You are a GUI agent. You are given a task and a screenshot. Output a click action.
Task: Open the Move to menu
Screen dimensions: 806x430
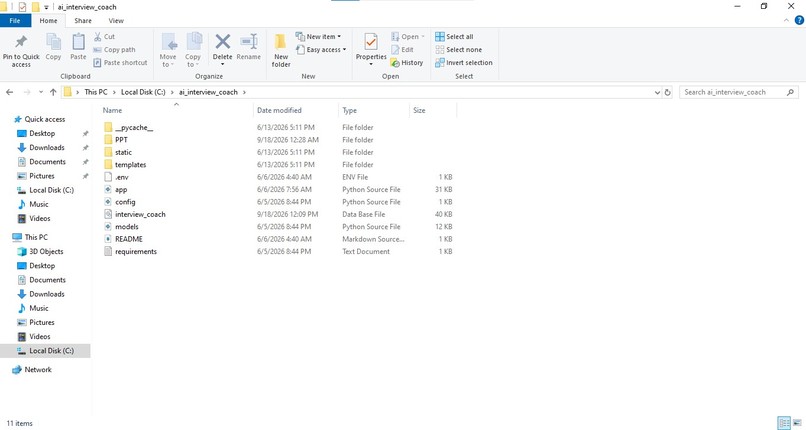tap(168, 50)
